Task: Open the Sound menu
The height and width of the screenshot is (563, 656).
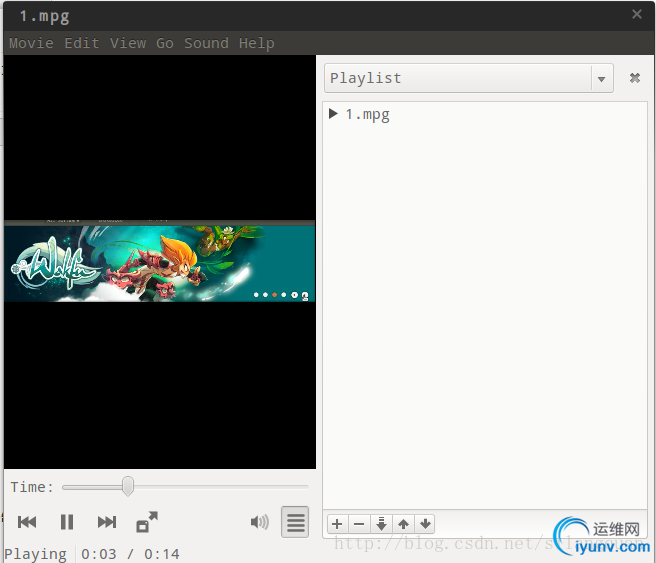Action: pos(207,43)
